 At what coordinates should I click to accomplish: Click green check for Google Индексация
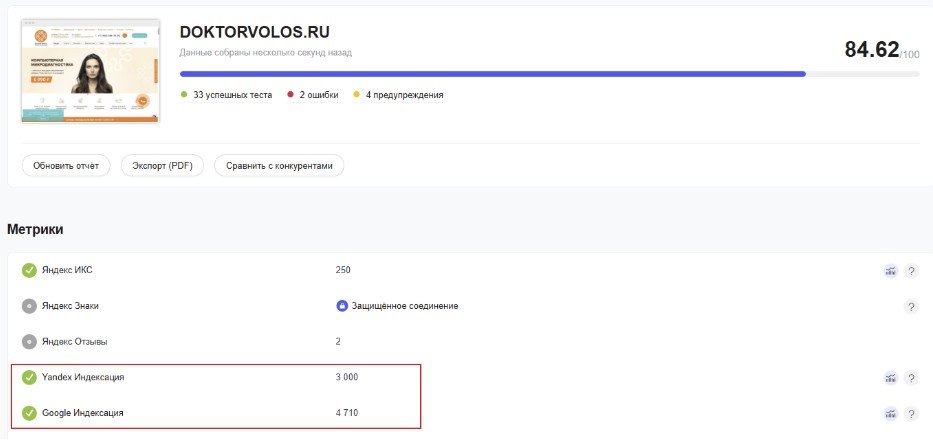(29, 413)
